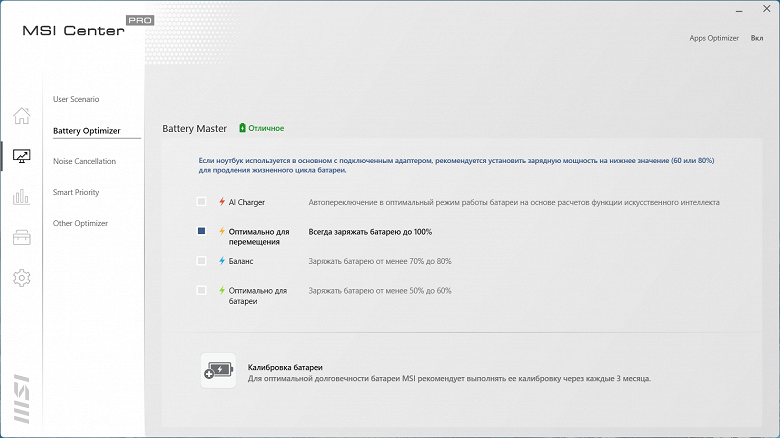Click orange lightning icon beside Оптимально для перемещения

222,231
